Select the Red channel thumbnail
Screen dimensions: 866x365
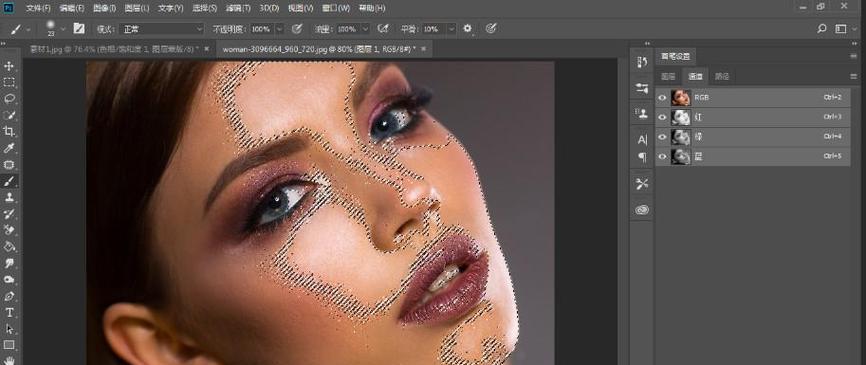[680, 117]
